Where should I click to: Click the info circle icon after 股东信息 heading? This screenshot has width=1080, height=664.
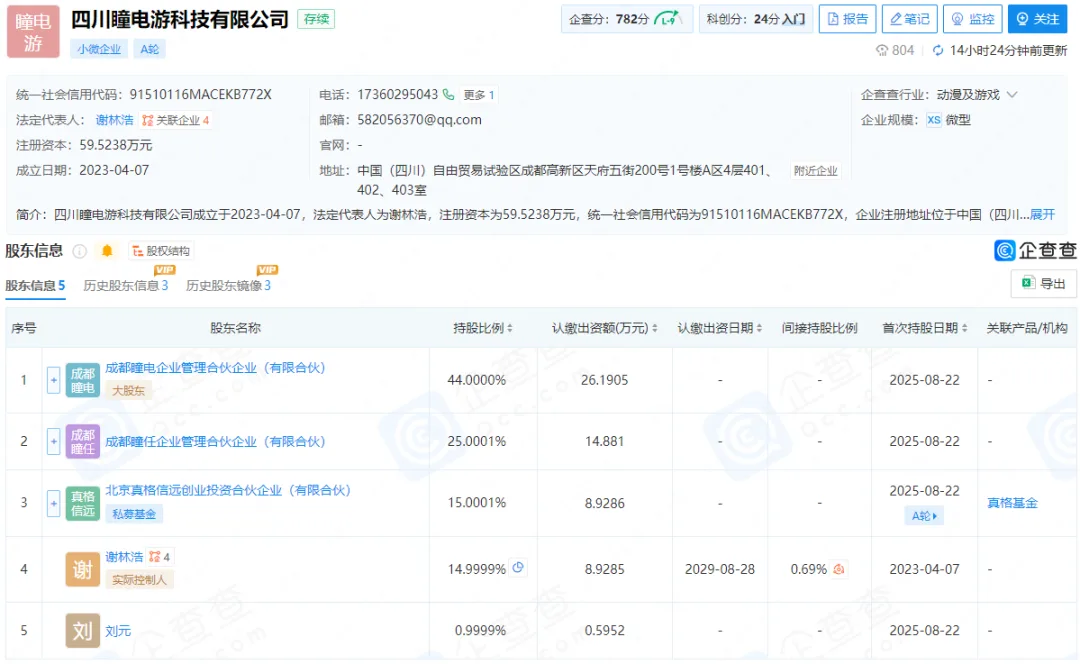pos(78,251)
